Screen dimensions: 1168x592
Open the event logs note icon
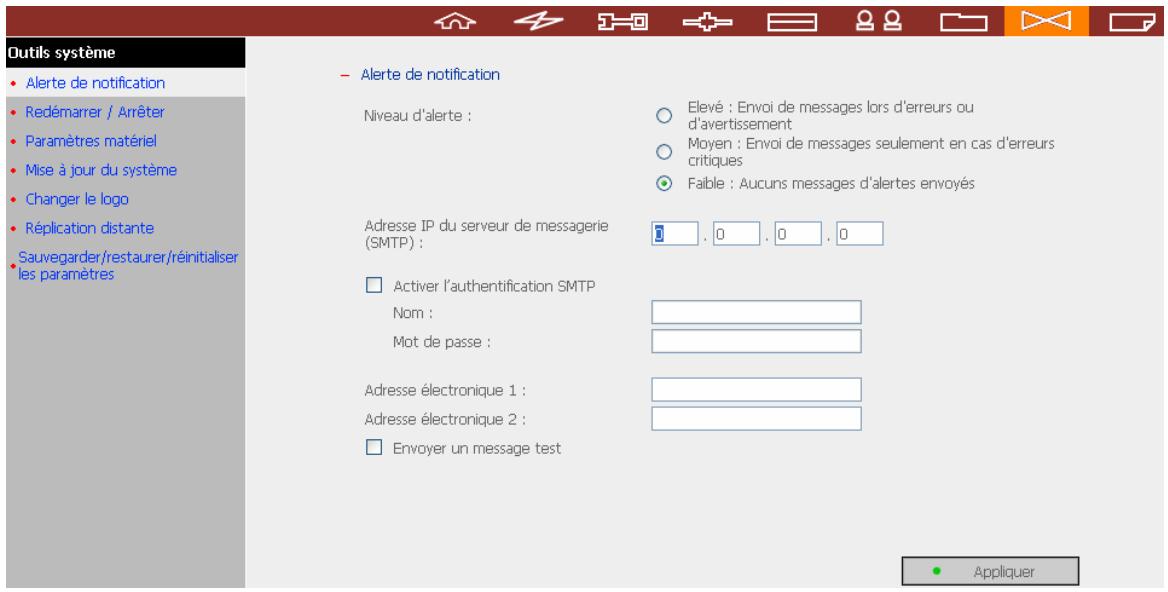click(x=1132, y=23)
